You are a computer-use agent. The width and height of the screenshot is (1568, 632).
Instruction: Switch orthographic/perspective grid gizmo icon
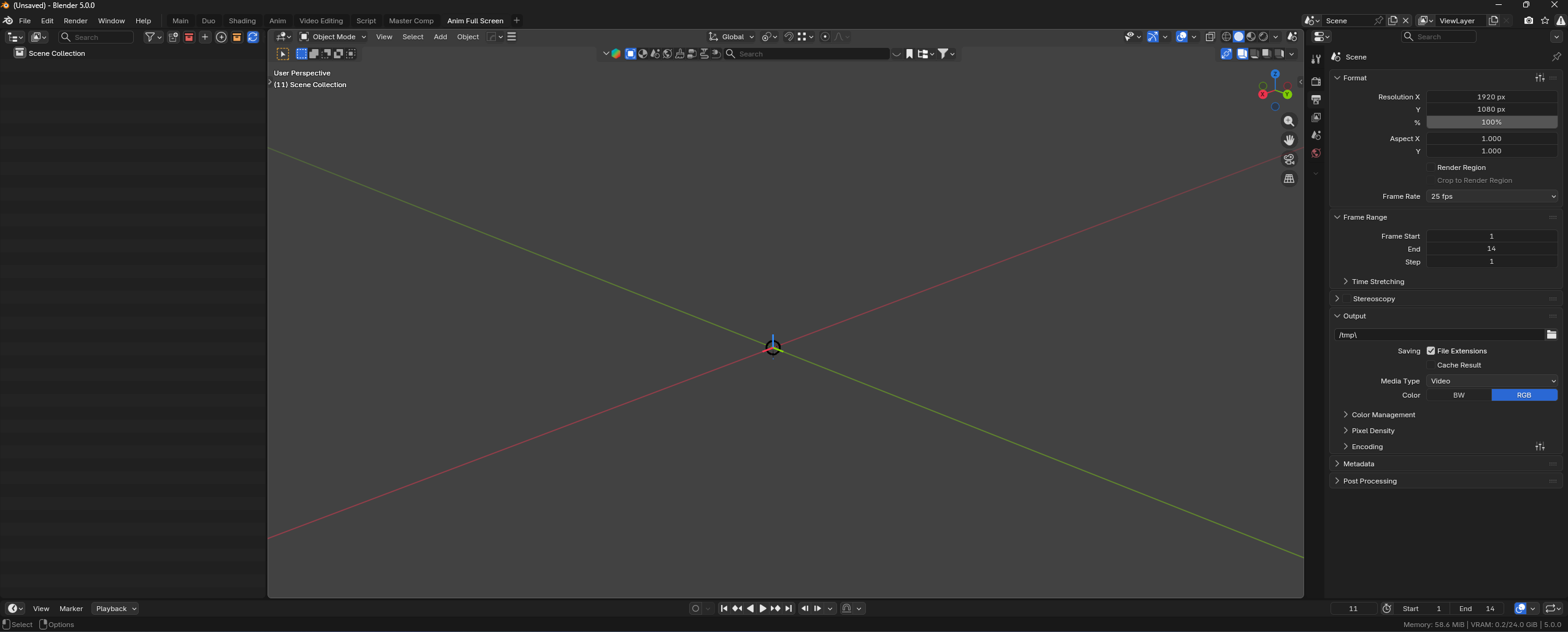tap(1289, 179)
